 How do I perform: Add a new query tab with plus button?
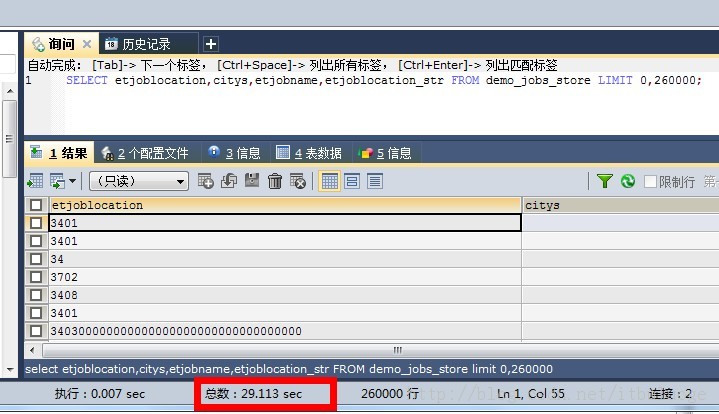point(210,44)
